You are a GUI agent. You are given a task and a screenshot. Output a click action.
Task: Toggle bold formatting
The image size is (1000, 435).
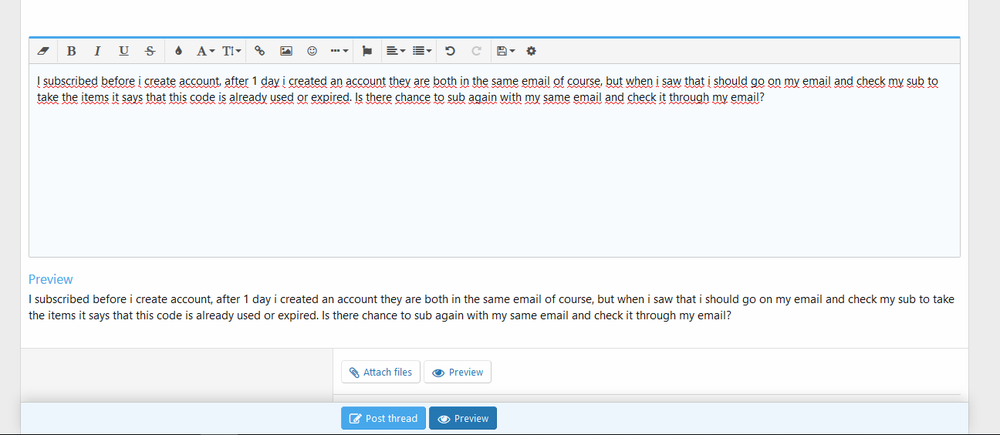[x=71, y=50]
